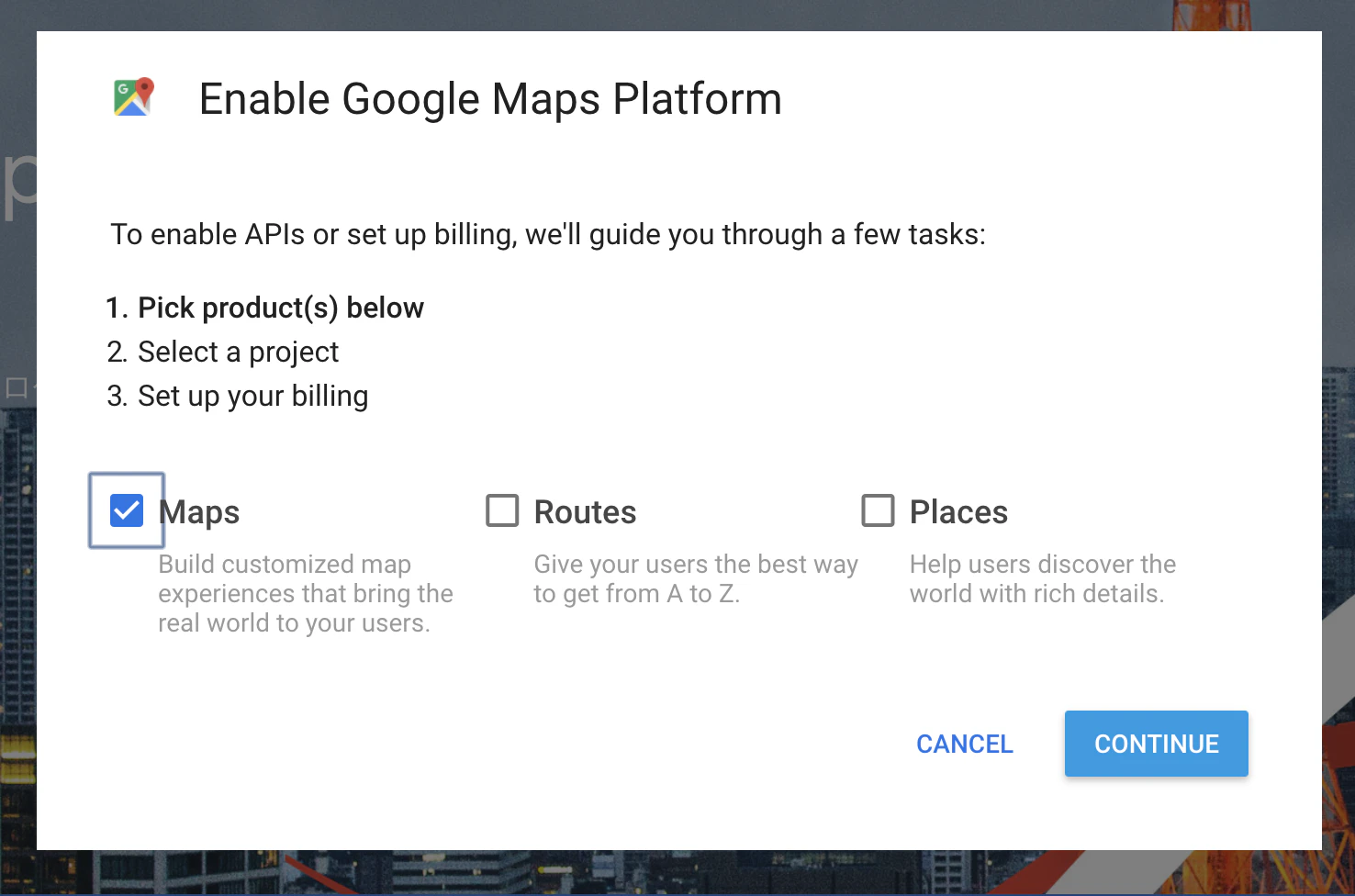
Task: Click the 'Pick product(s) below' step
Action: pyautogui.click(x=281, y=308)
